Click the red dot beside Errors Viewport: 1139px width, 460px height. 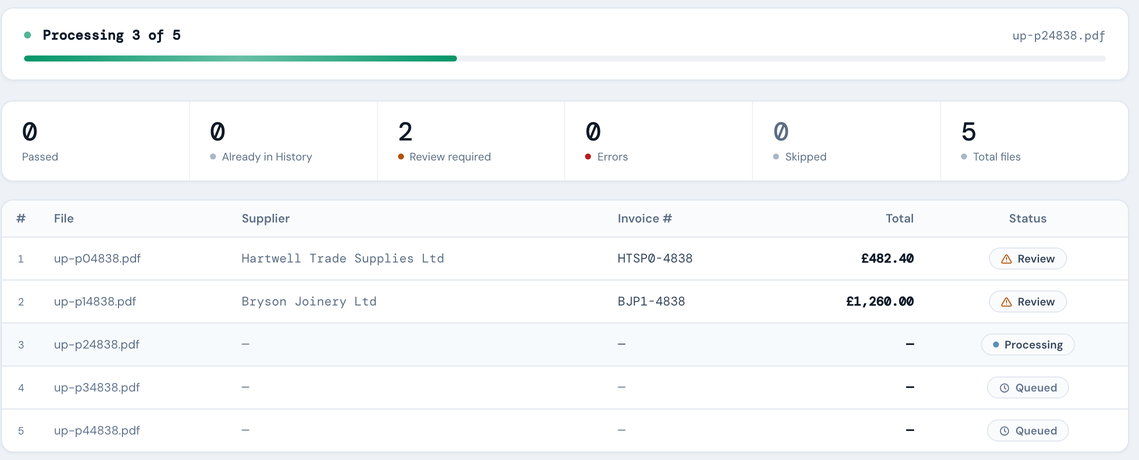pyautogui.click(x=588, y=157)
